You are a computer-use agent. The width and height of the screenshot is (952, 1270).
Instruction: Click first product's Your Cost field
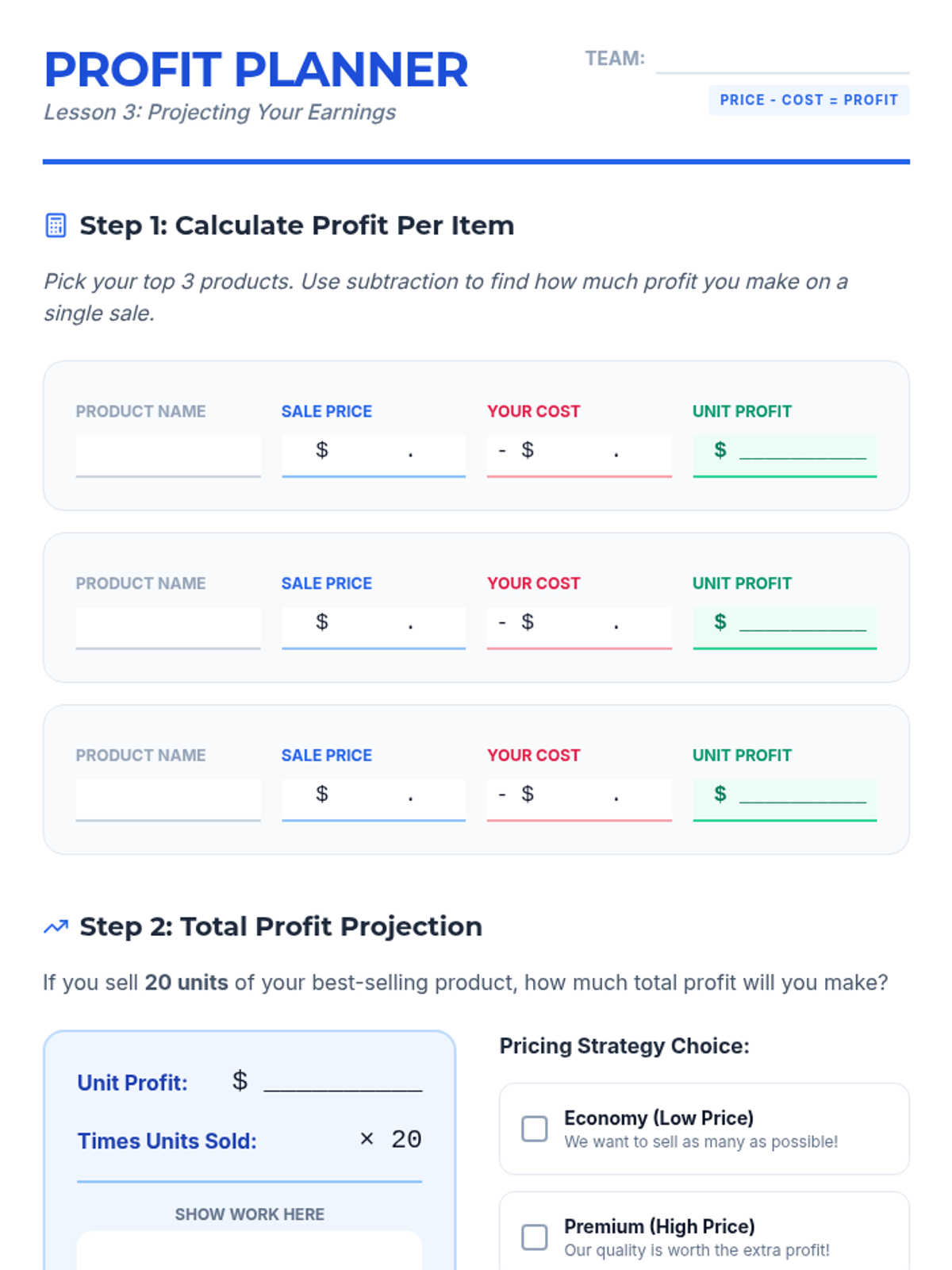[x=579, y=456]
